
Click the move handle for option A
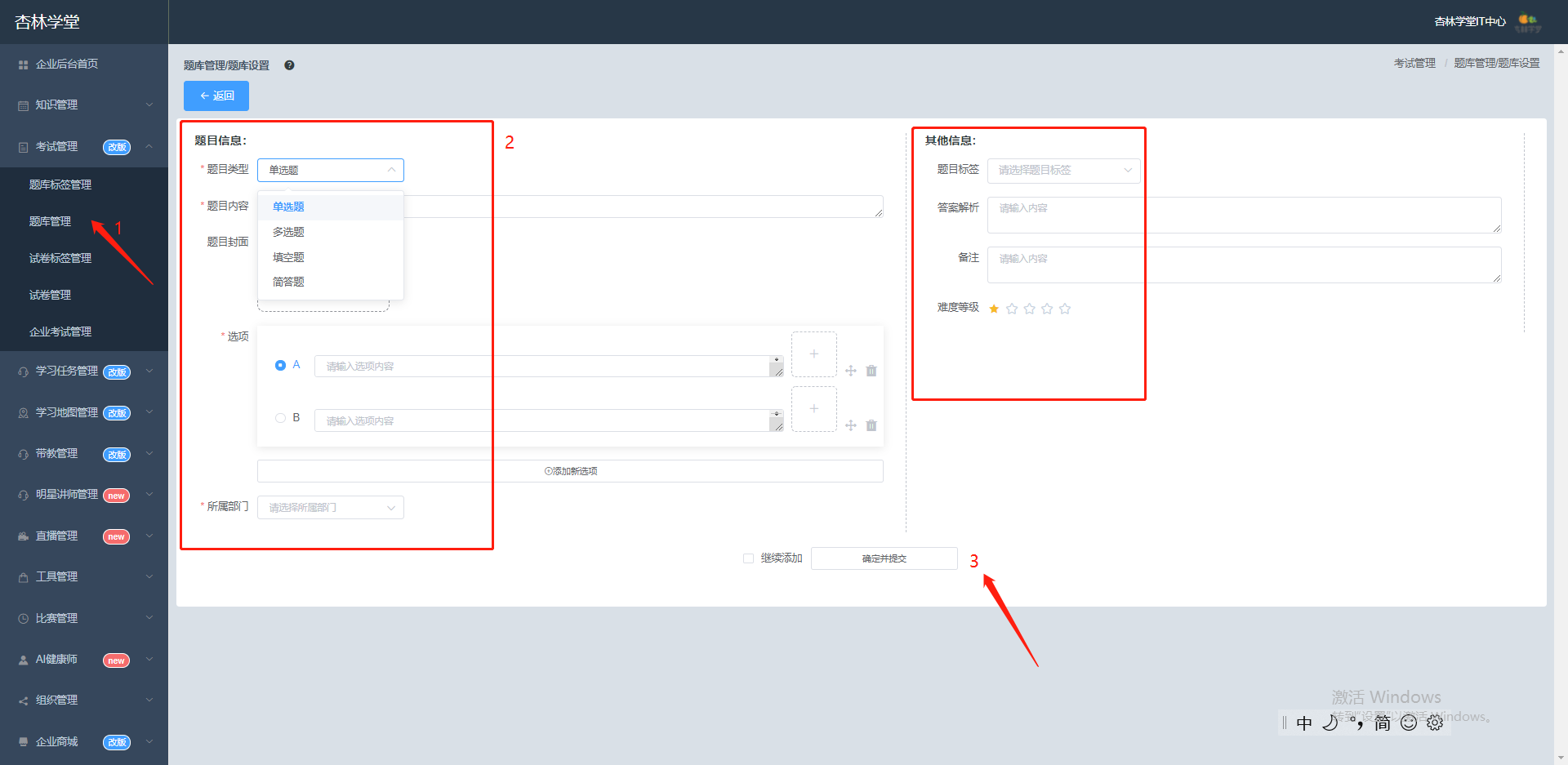(851, 371)
